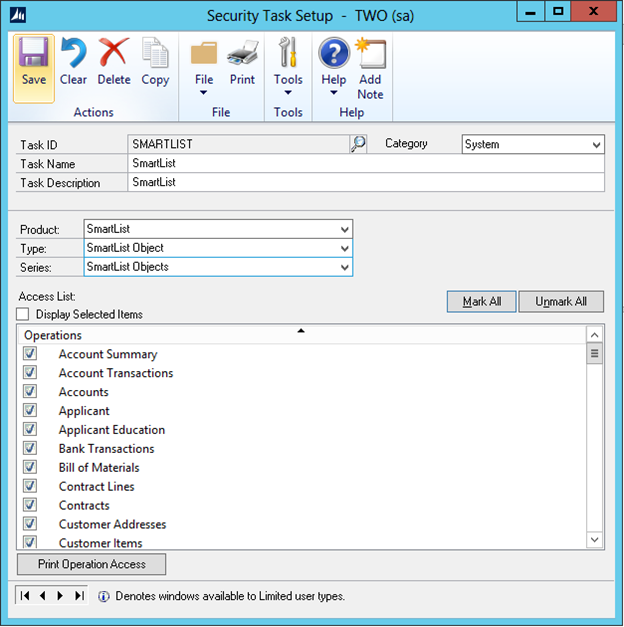The width and height of the screenshot is (624, 627).
Task: Go to the last record
Action: pos(79,596)
